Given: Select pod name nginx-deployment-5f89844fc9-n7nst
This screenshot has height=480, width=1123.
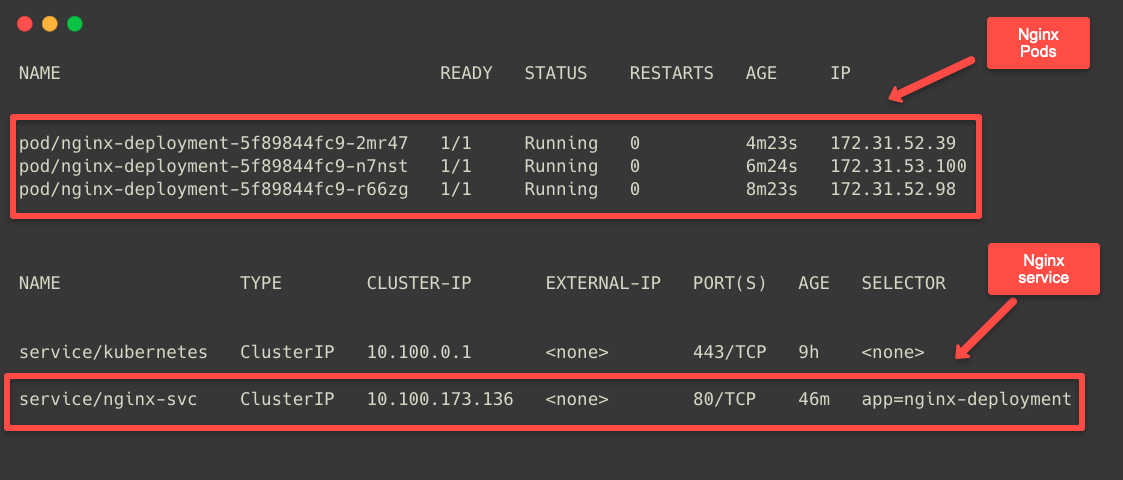Looking at the screenshot, I should click(213, 166).
